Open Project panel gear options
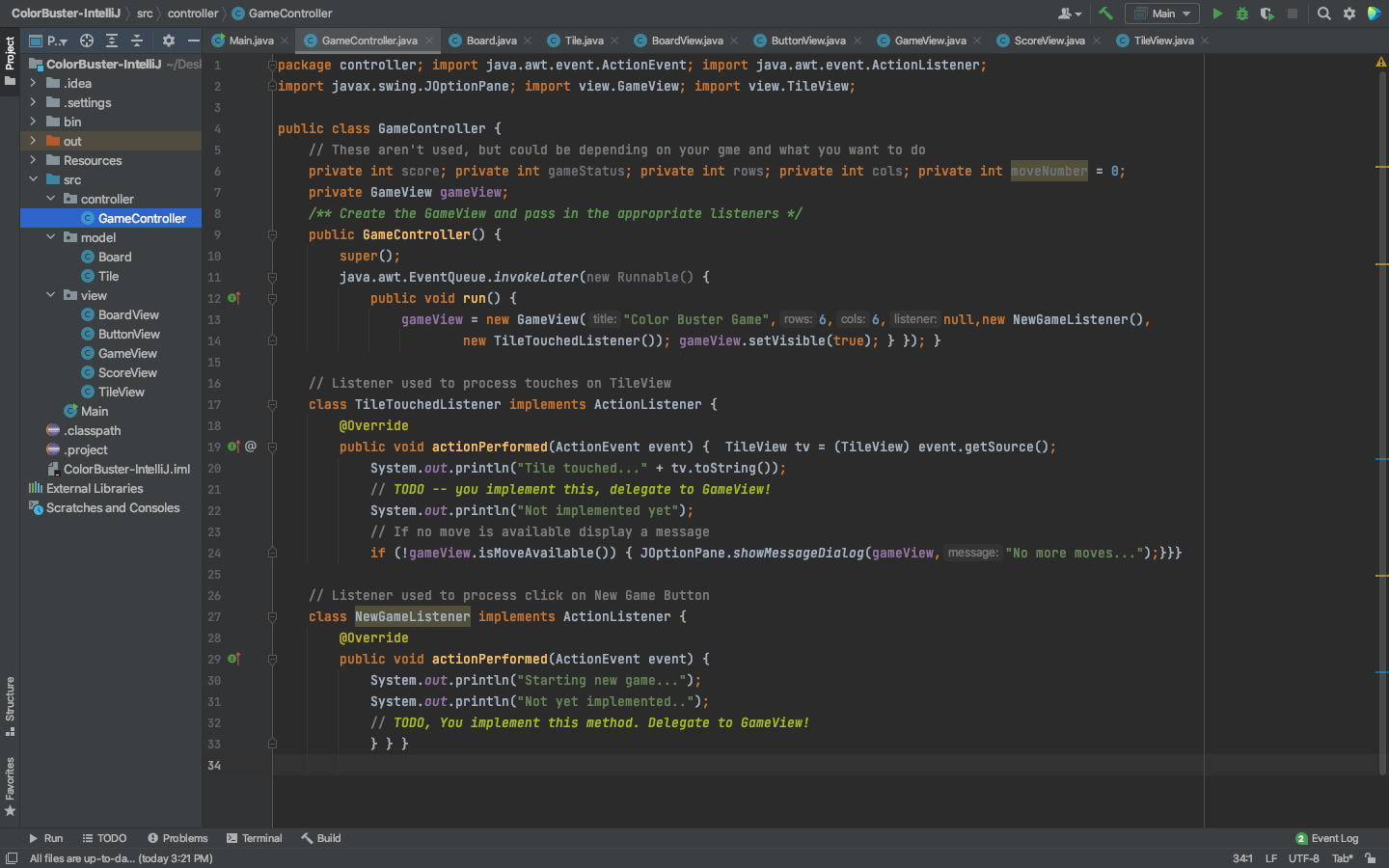Screen dimensions: 1389x868 pos(169,41)
